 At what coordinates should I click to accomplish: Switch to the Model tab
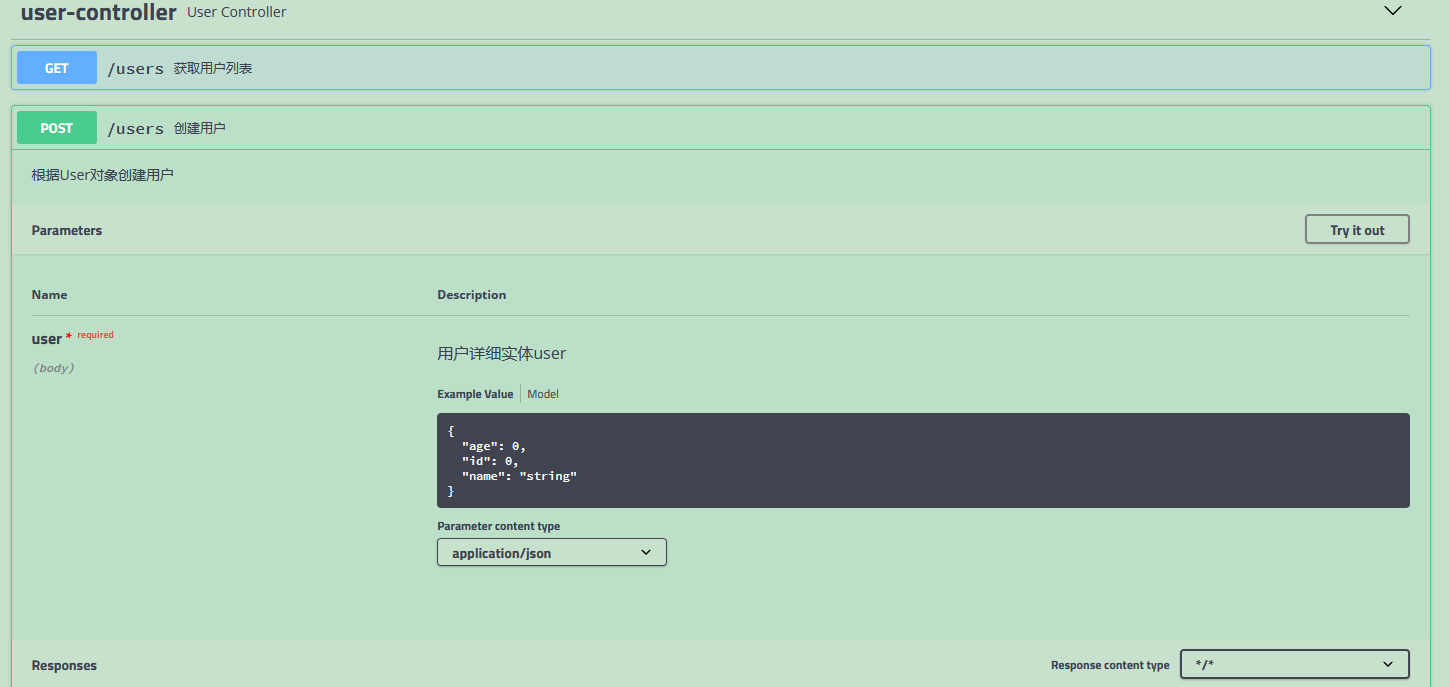click(543, 394)
